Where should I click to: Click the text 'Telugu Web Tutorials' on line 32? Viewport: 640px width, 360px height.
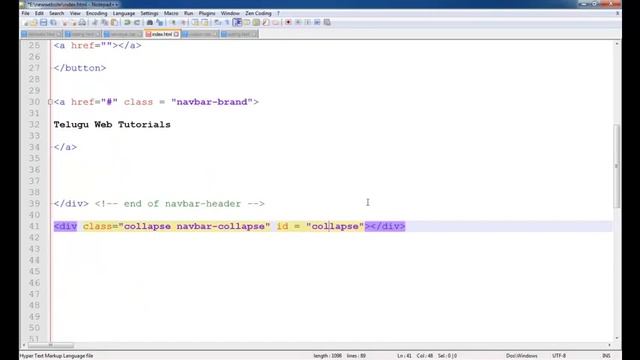click(112, 124)
